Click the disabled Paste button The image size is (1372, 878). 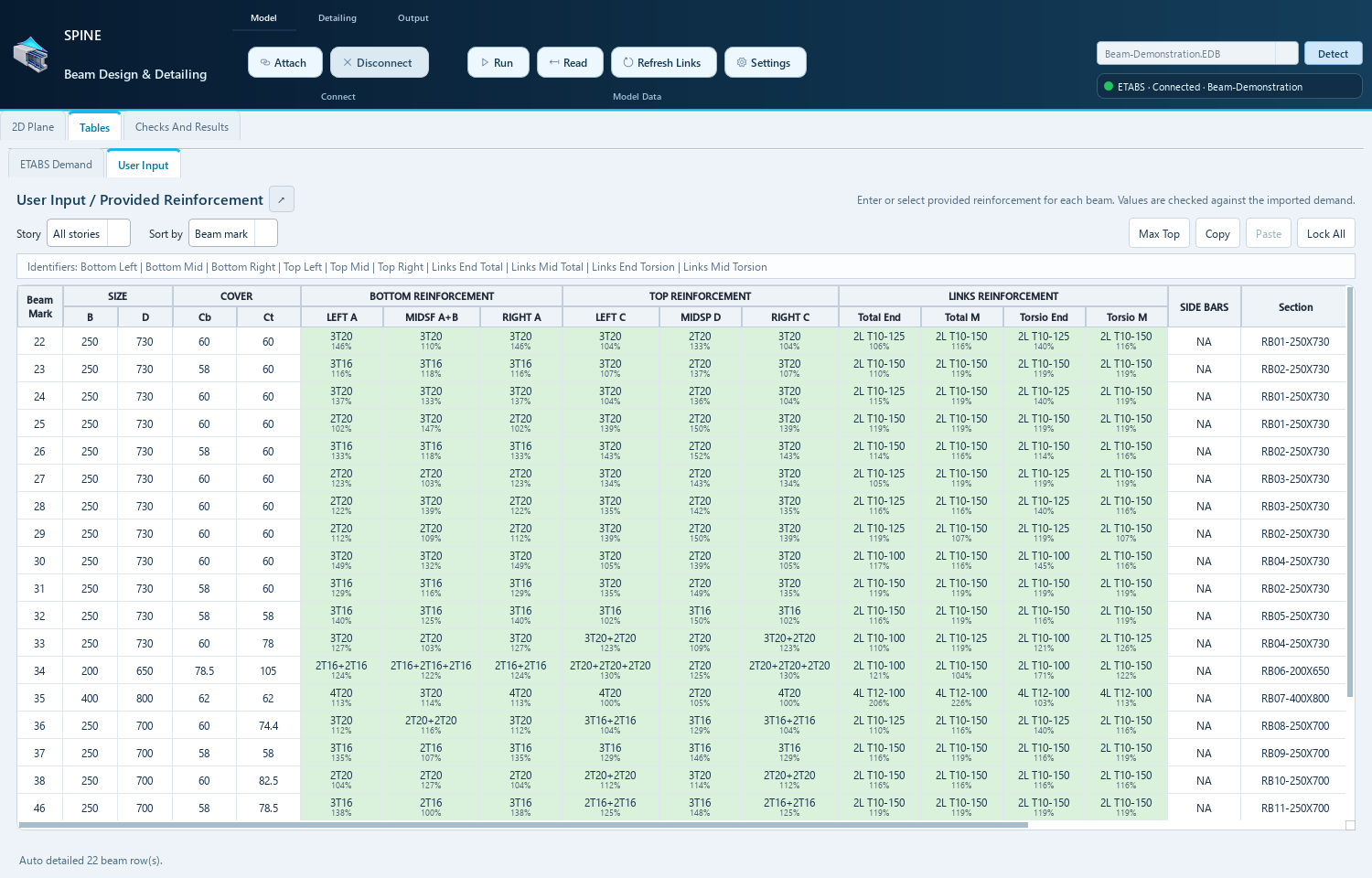click(x=1269, y=233)
